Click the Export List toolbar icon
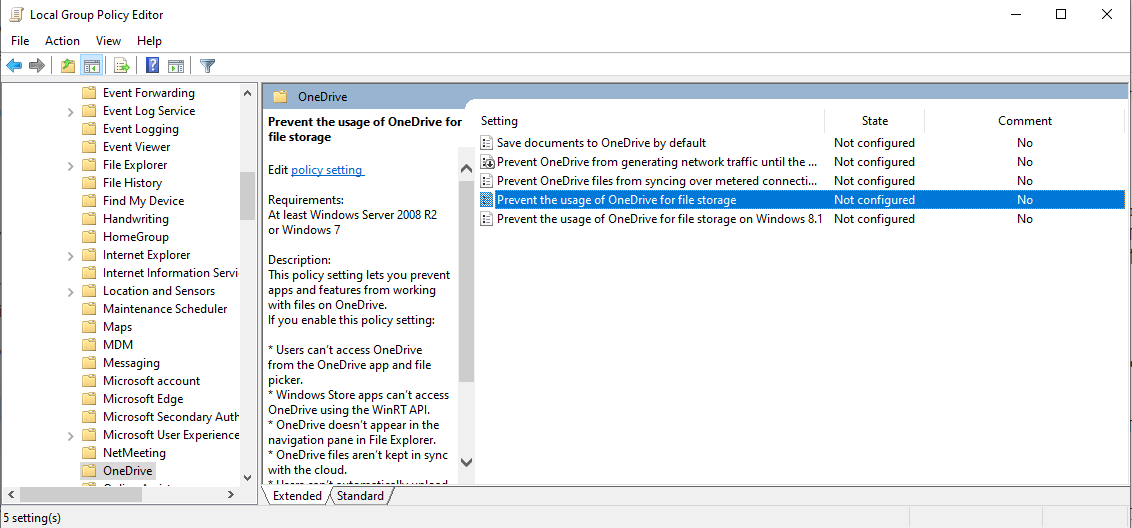Screen dimensions: 1132x528 tap(122, 66)
